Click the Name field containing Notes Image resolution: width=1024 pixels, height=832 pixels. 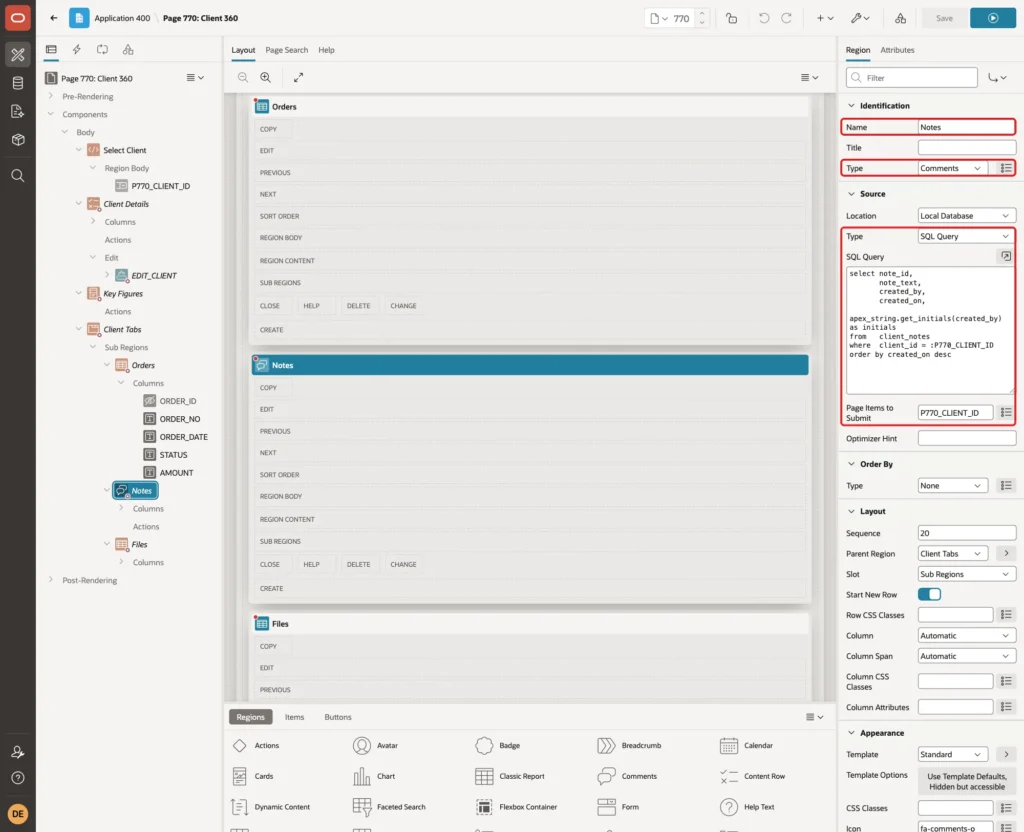coord(966,127)
